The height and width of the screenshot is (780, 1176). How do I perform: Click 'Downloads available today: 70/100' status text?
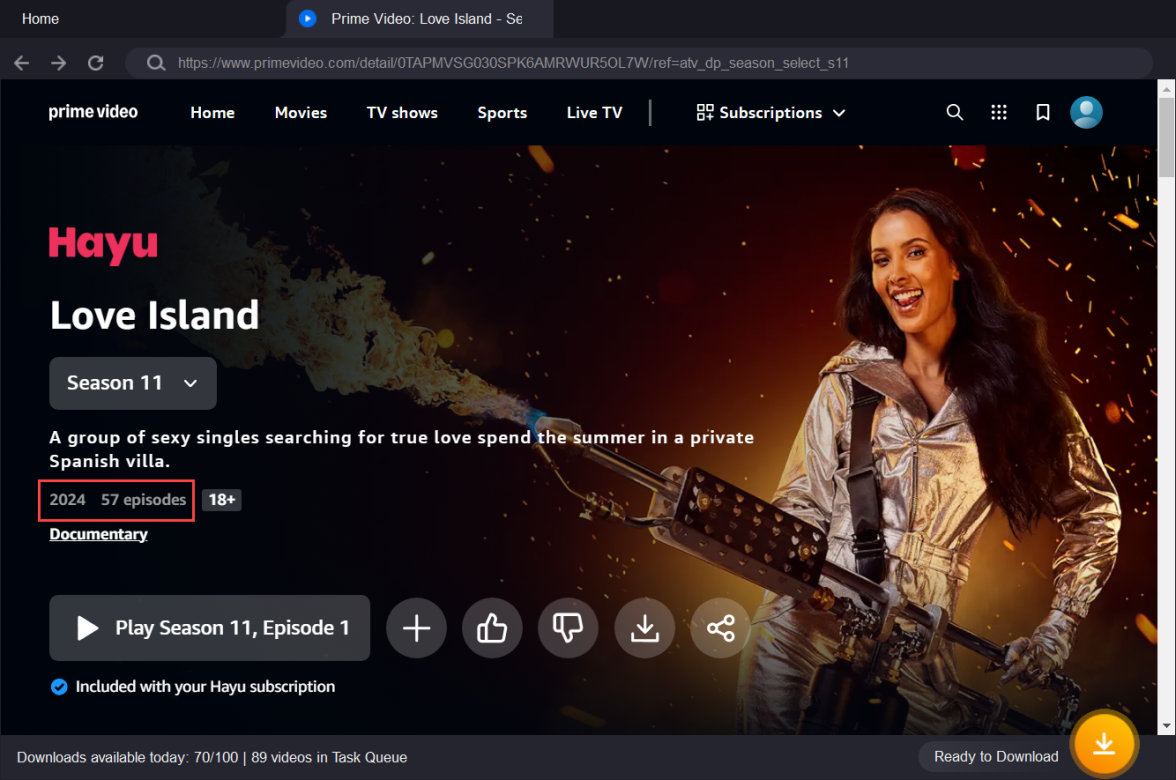coord(128,758)
